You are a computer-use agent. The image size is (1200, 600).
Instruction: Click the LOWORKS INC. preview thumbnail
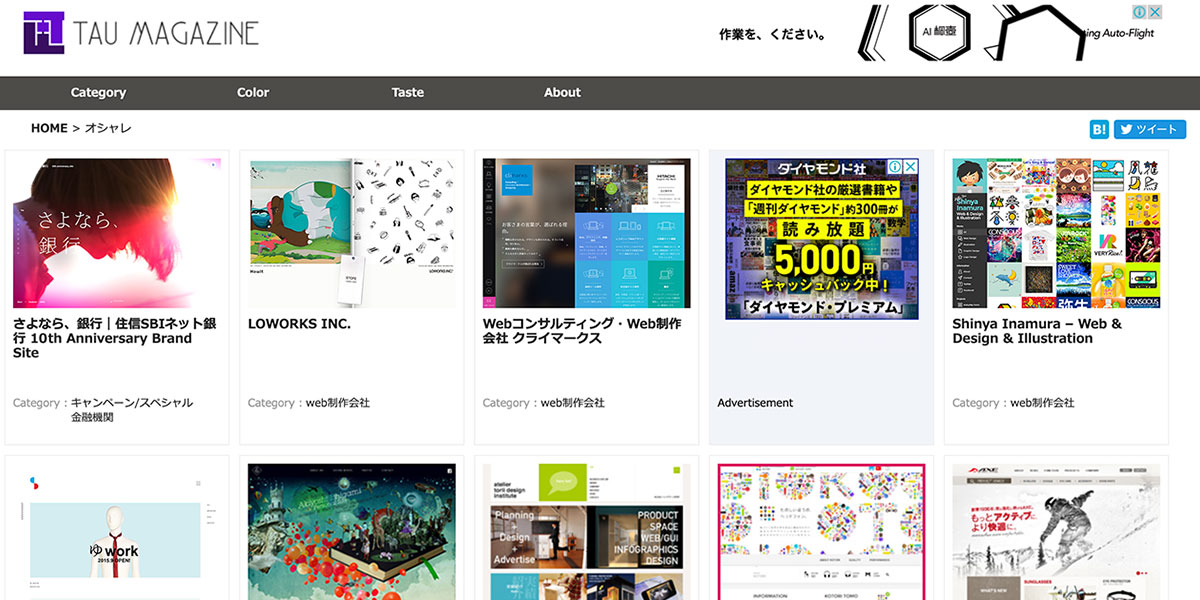tap(352, 233)
